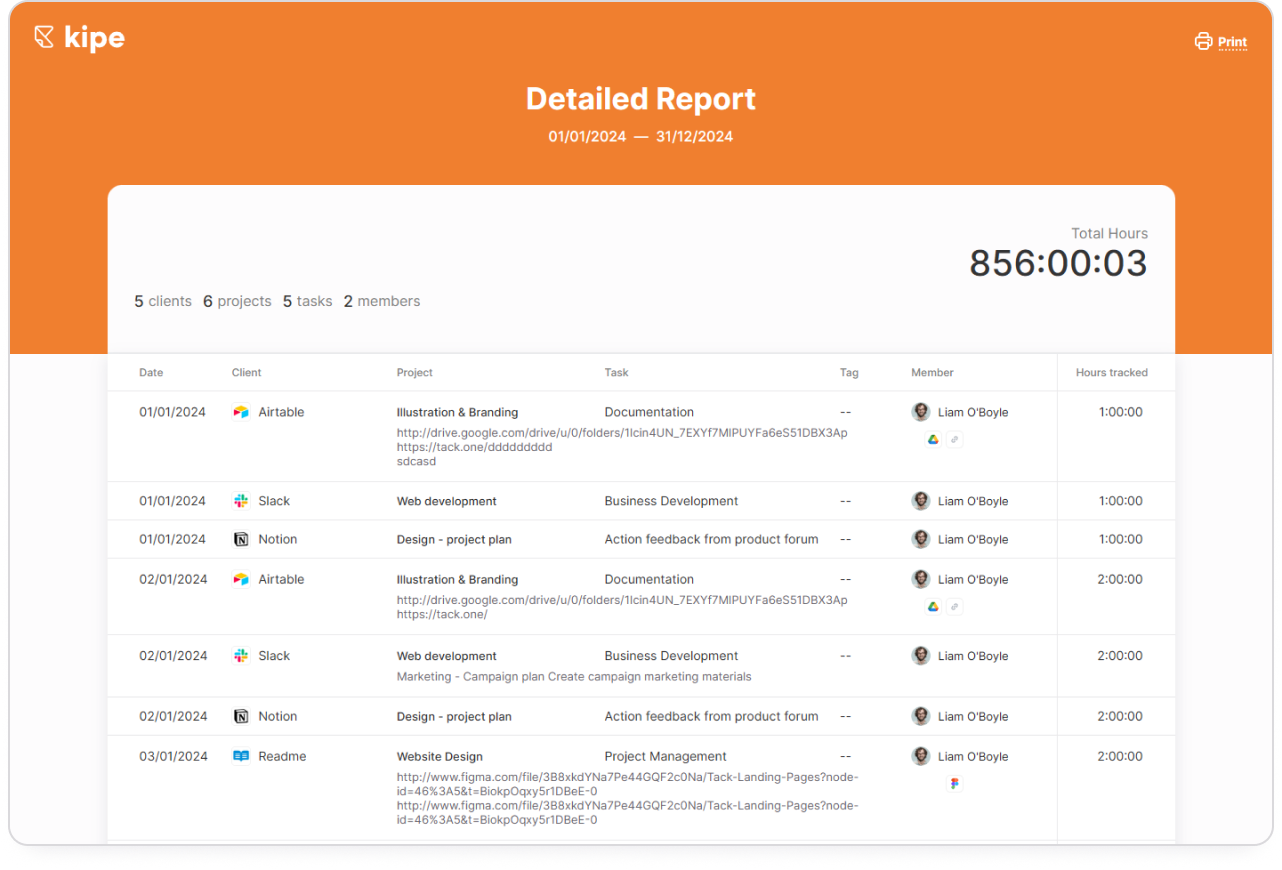Click Liam O'Boyle avatar in 02/01/2024 Airtable row
This screenshot has width=1282, height=870.
(921, 579)
